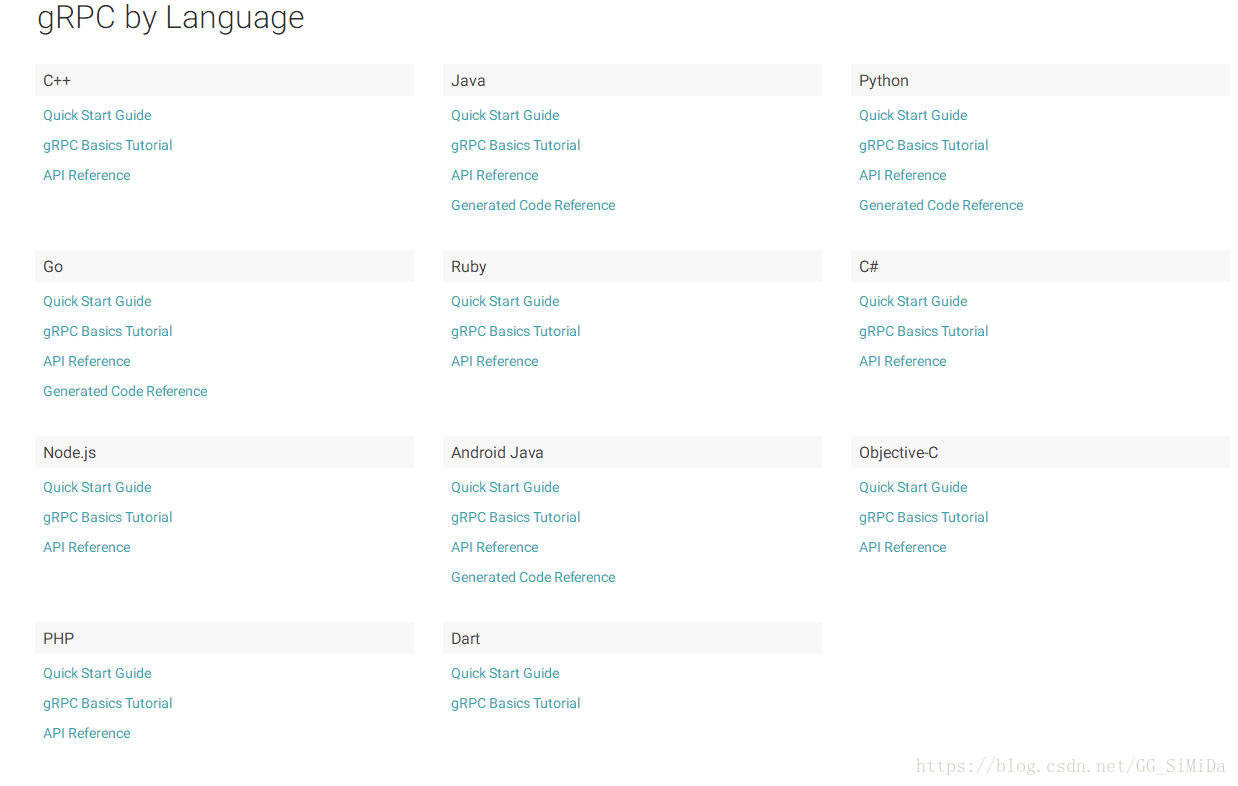Open the Objective-C API Reference link
Image resolution: width=1238 pixels, height=786 pixels.
[903, 547]
